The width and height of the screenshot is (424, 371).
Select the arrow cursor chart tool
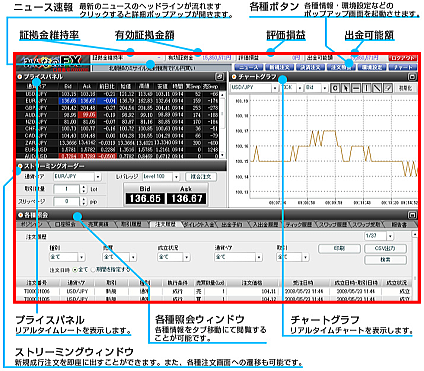point(346,88)
